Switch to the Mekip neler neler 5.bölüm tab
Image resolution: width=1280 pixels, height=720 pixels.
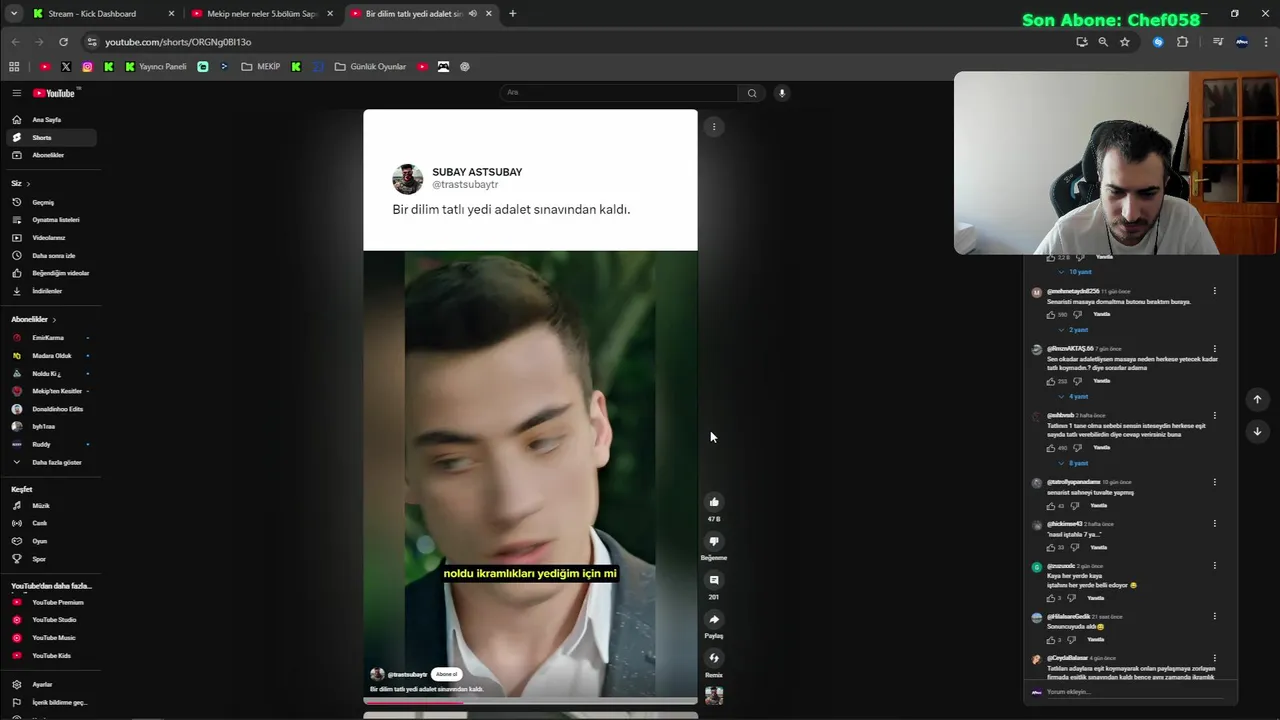(262, 14)
